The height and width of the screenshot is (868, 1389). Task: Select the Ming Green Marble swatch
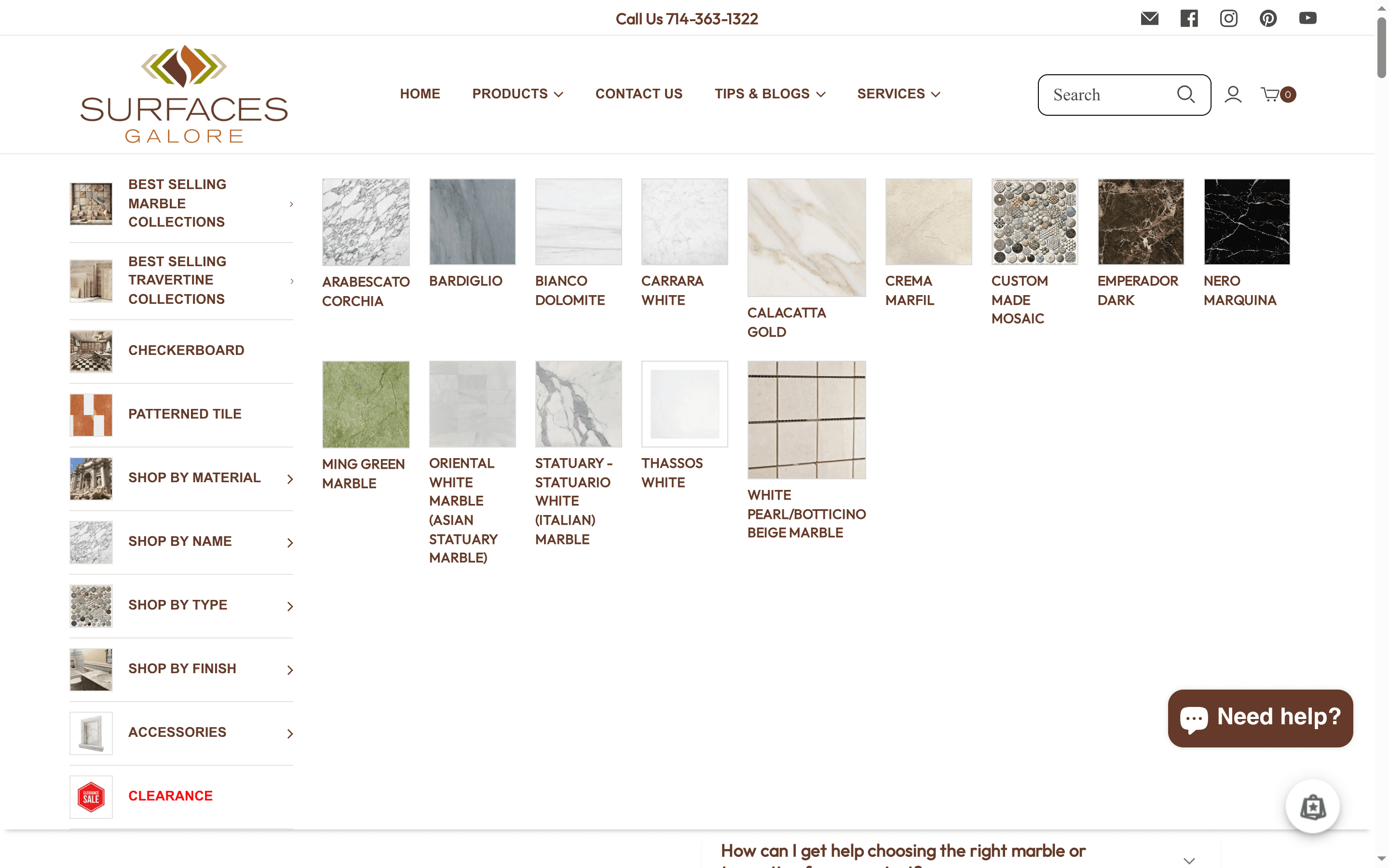pos(366,404)
